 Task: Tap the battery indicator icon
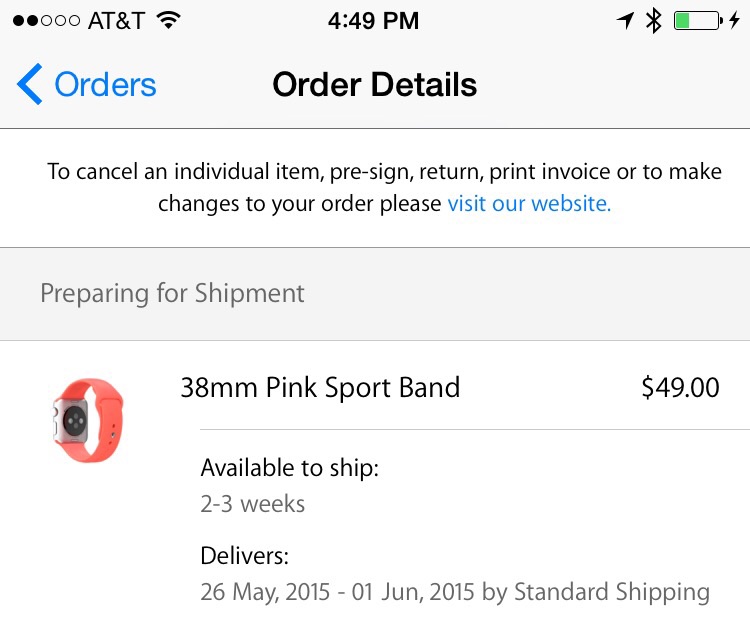pos(698,21)
